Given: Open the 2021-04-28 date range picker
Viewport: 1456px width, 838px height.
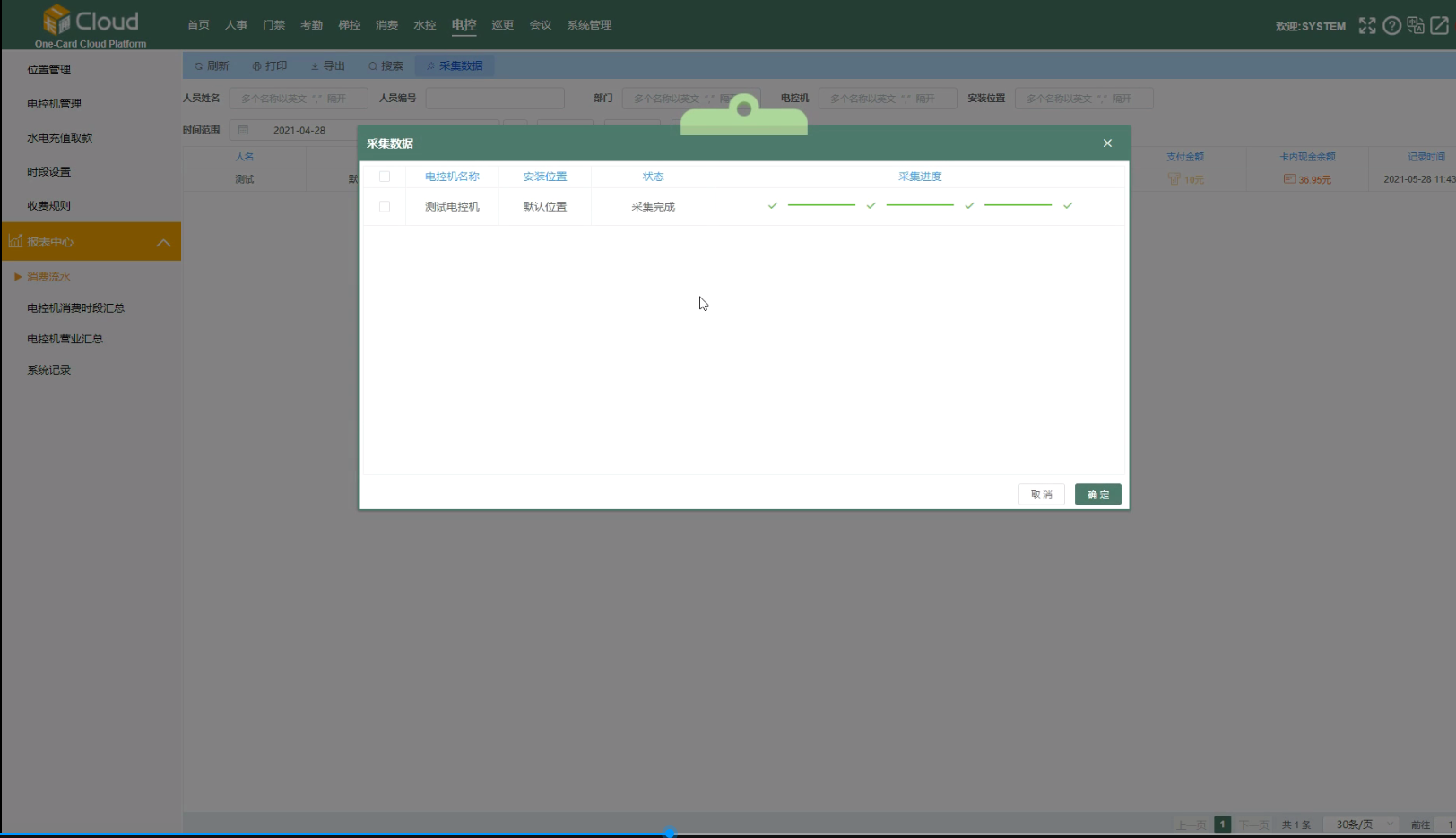Looking at the screenshot, I should pos(299,131).
